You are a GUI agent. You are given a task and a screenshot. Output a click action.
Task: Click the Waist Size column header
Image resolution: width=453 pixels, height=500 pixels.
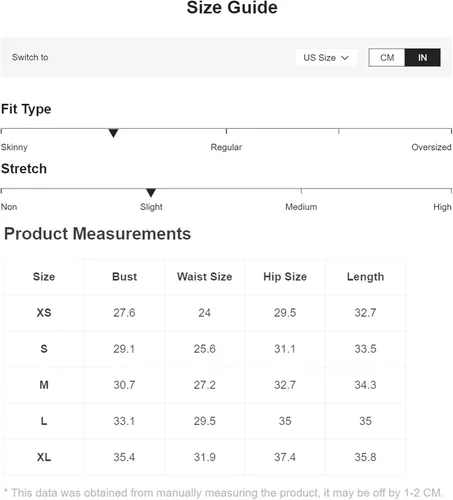(x=205, y=277)
